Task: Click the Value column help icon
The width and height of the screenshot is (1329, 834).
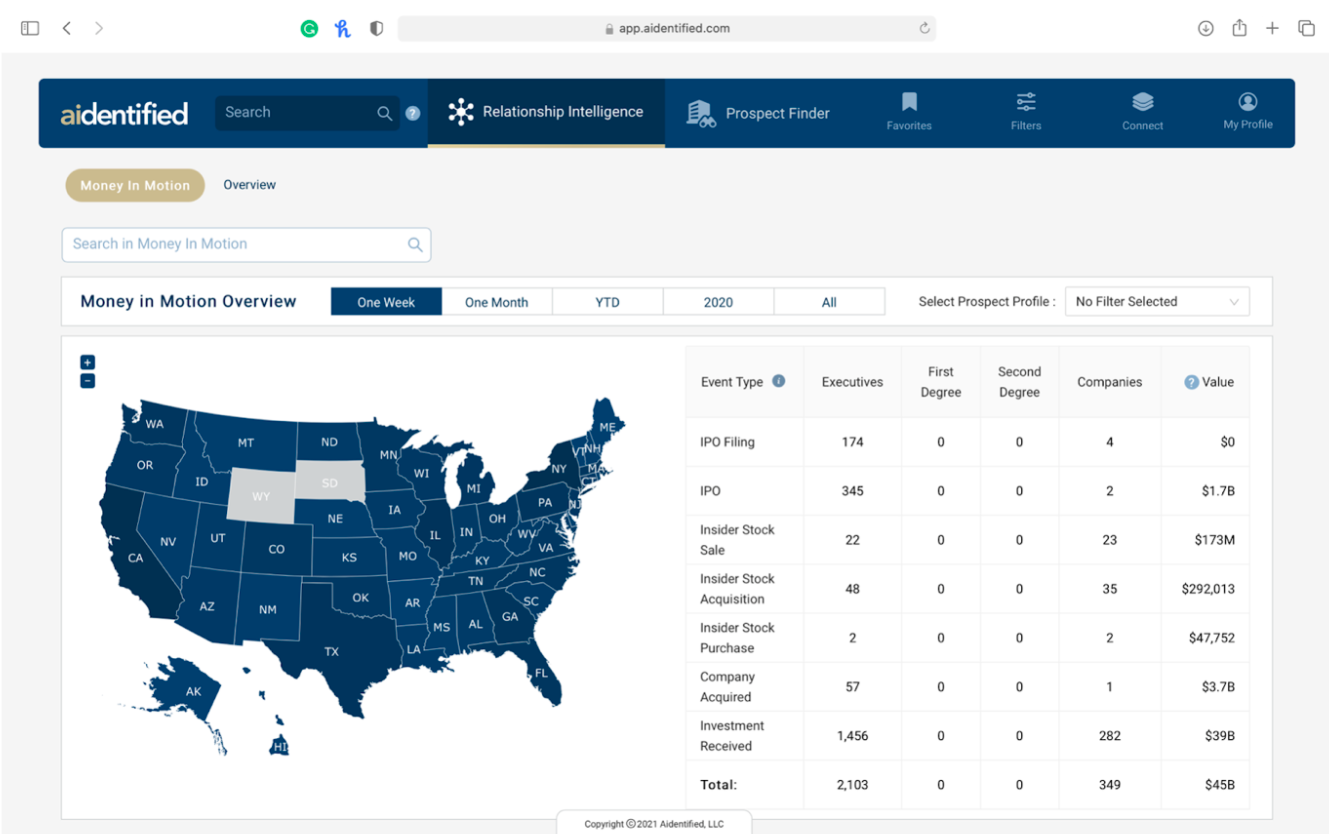Action: point(1191,382)
